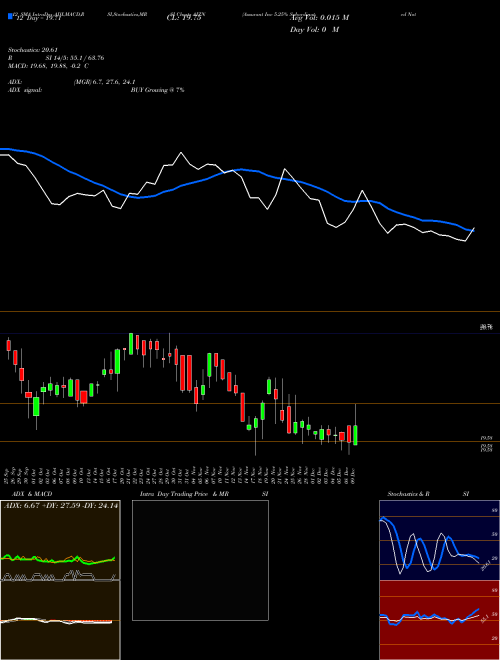Click the RSI 14/3: 55.1 / 63.76 line
Image resolution: width=500 pixels, height=660 pixels.
[x=56, y=58]
